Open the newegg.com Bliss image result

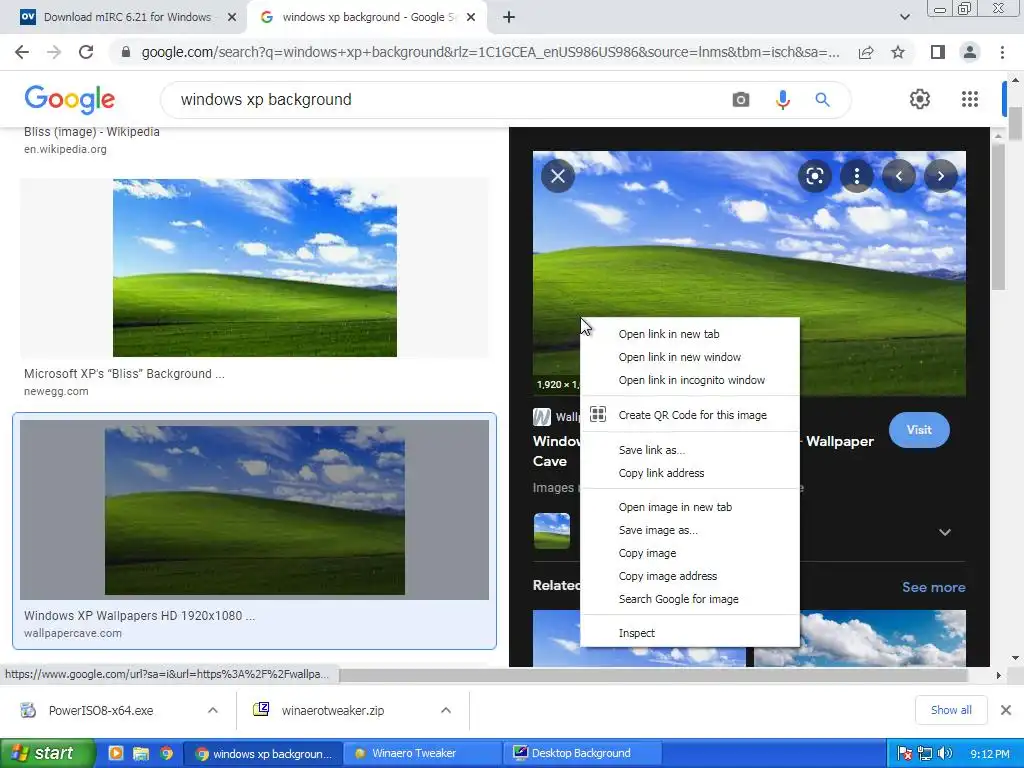(x=255, y=268)
